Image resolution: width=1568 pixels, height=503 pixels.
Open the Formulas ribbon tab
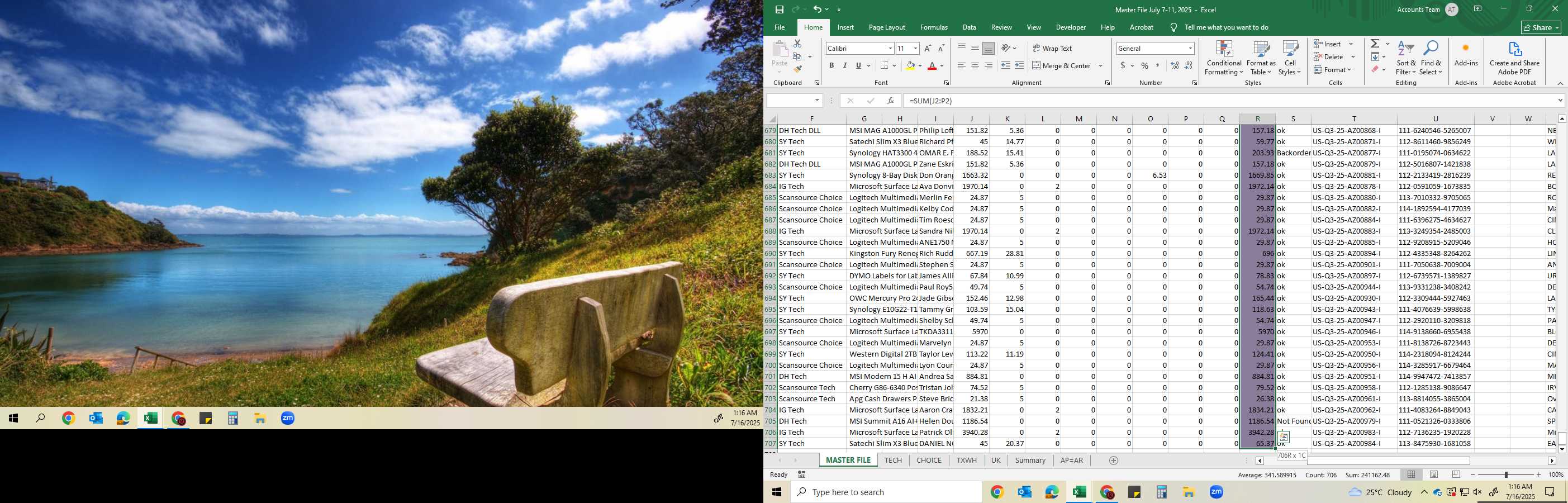point(934,27)
